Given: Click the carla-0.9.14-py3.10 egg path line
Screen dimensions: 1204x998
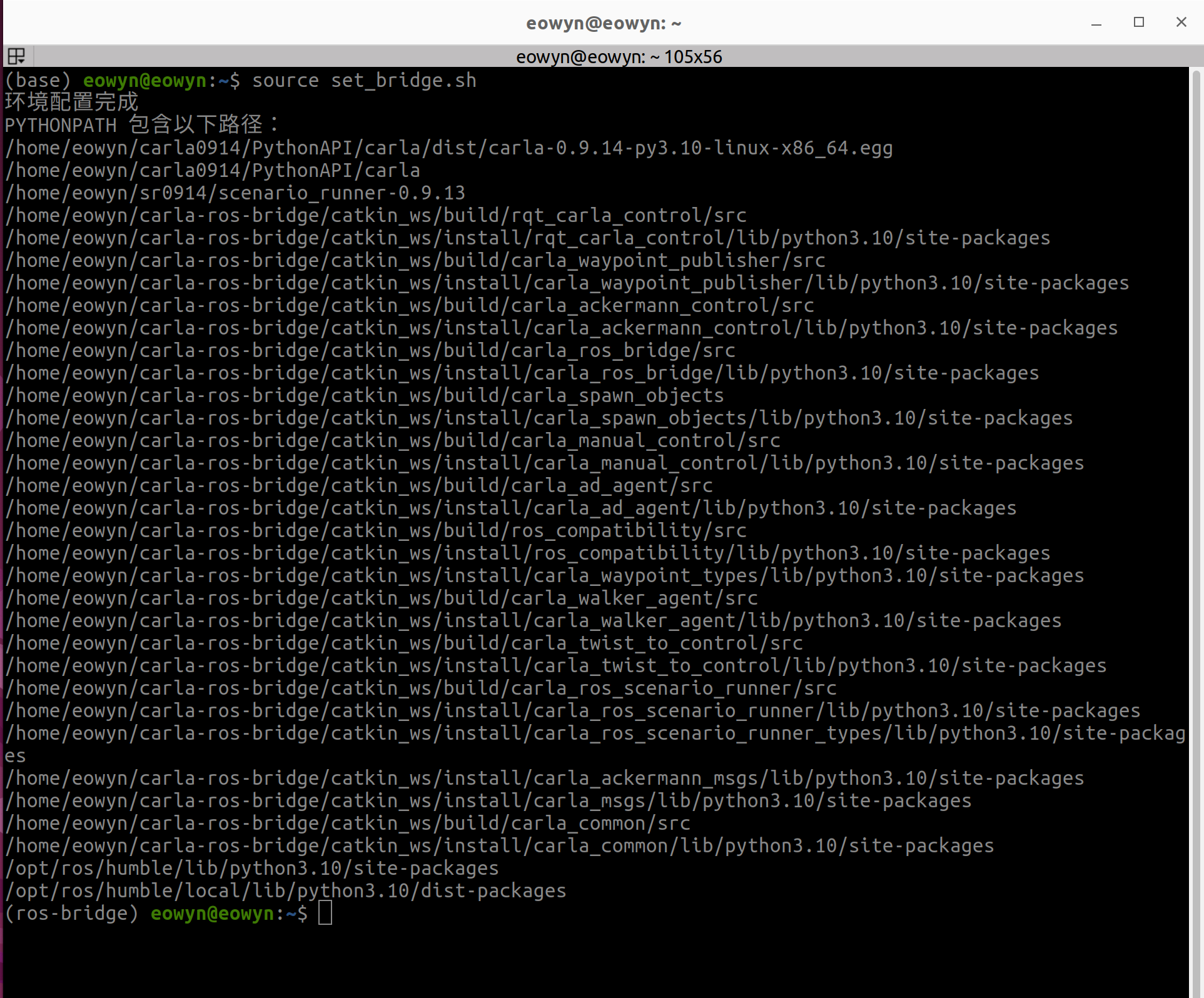Looking at the screenshot, I should (448, 148).
